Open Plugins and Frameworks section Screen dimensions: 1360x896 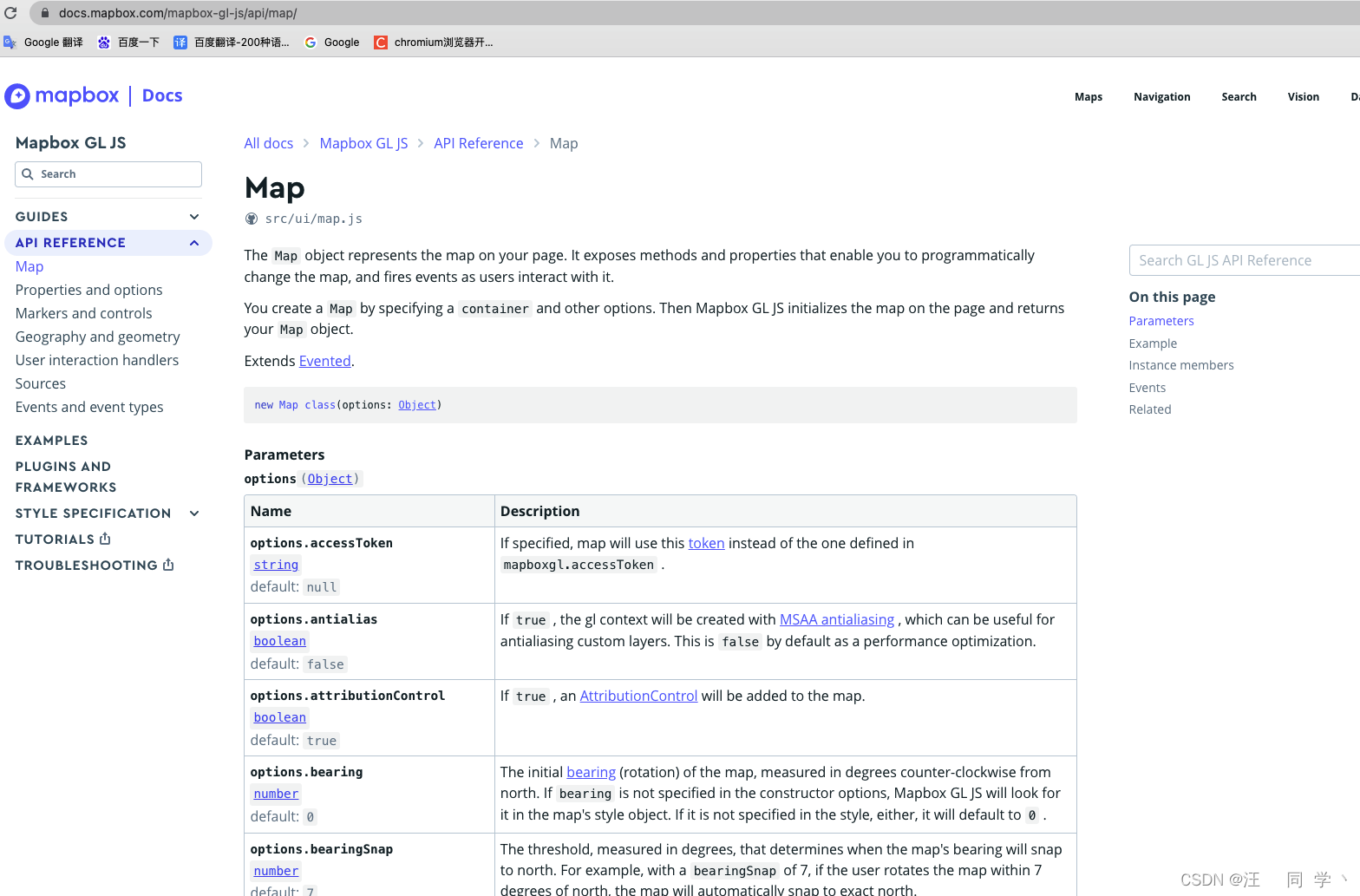[x=66, y=477]
